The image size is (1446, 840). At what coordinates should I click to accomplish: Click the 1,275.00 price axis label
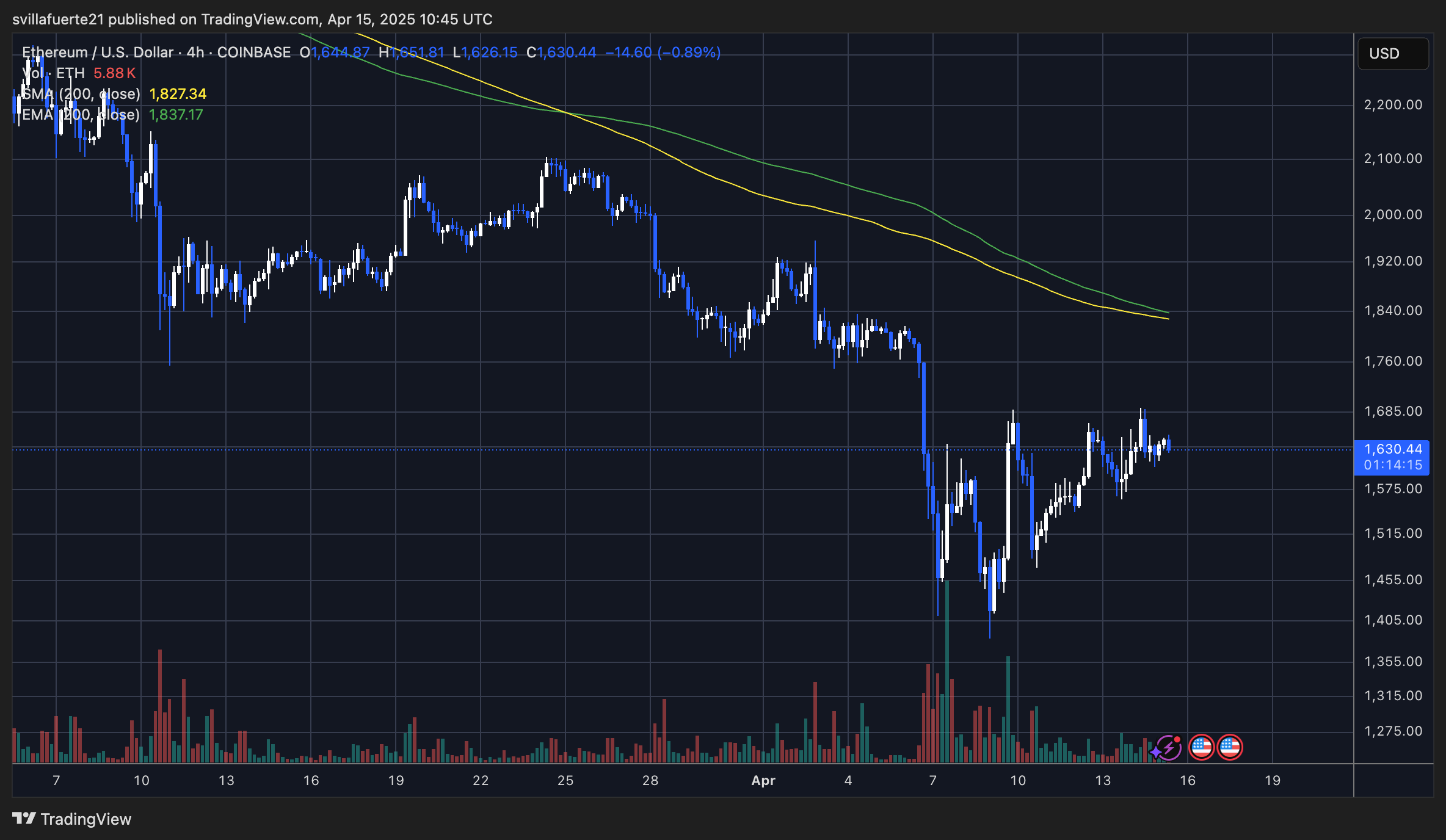click(x=1393, y=731)
